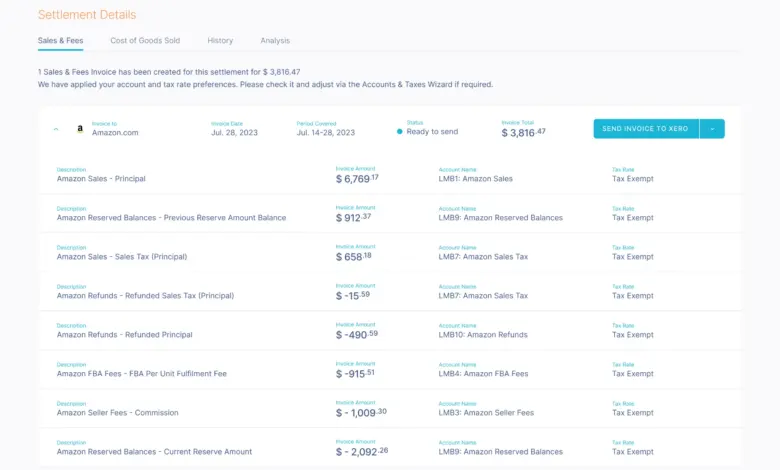Click the $-915.51 invoice amount
780x470 pixels.
tap(355, 374)
